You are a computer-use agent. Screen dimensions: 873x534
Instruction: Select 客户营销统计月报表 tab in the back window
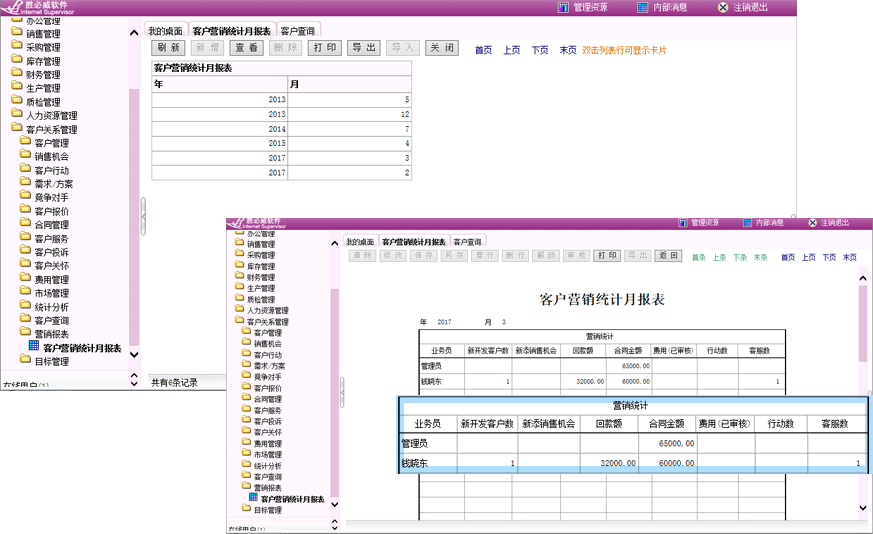tap(232, 31)
